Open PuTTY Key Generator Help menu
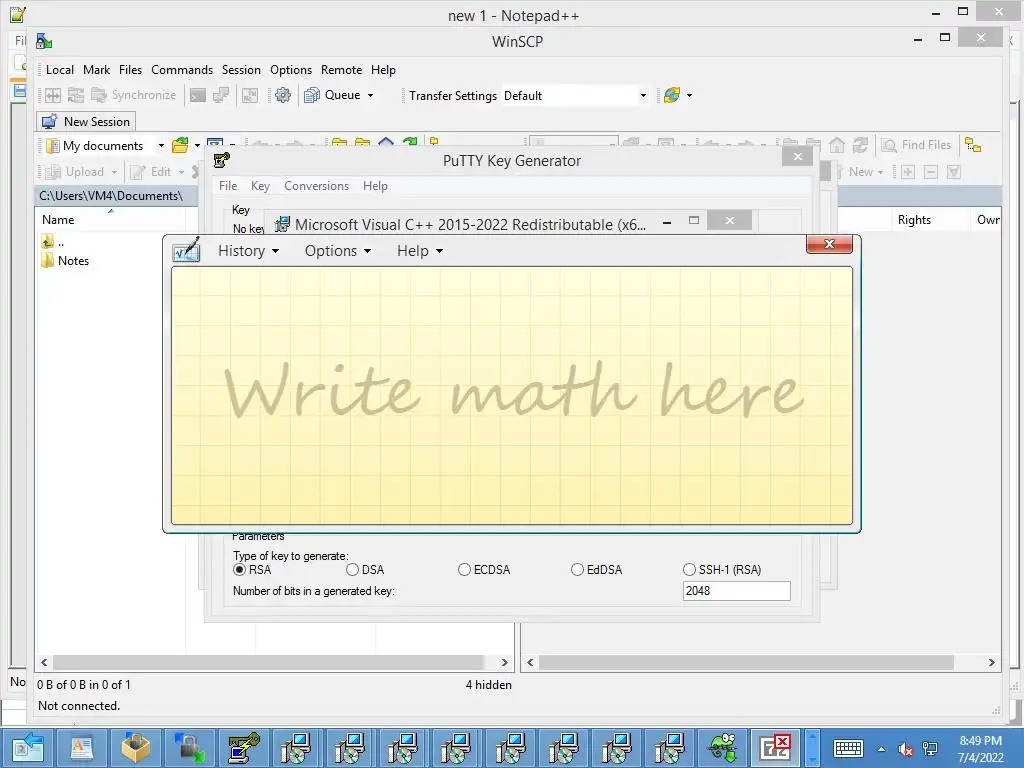 click(375, 186)
